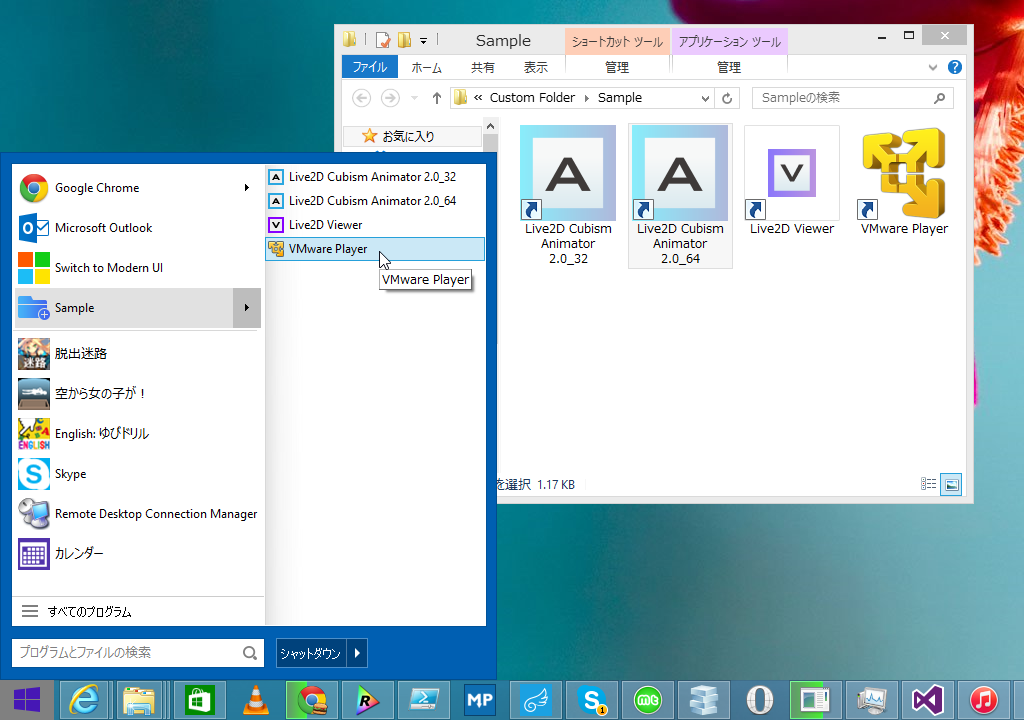Select the Sample folder in start menu

click(124, 308)
